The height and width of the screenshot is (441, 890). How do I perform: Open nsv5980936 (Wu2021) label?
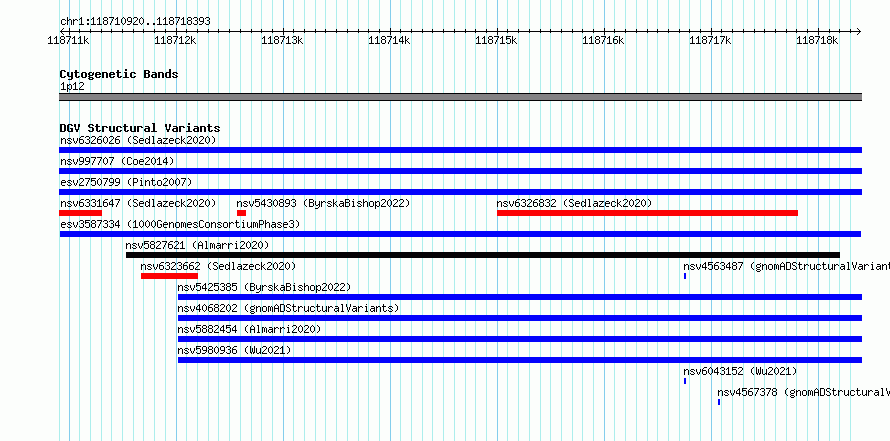coord(234,350)
